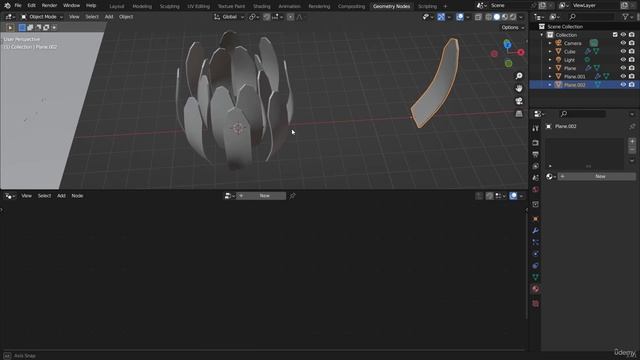The image size is (640, 360).
Task: Disable Camera object render camera icon
Action: (632, 43)
